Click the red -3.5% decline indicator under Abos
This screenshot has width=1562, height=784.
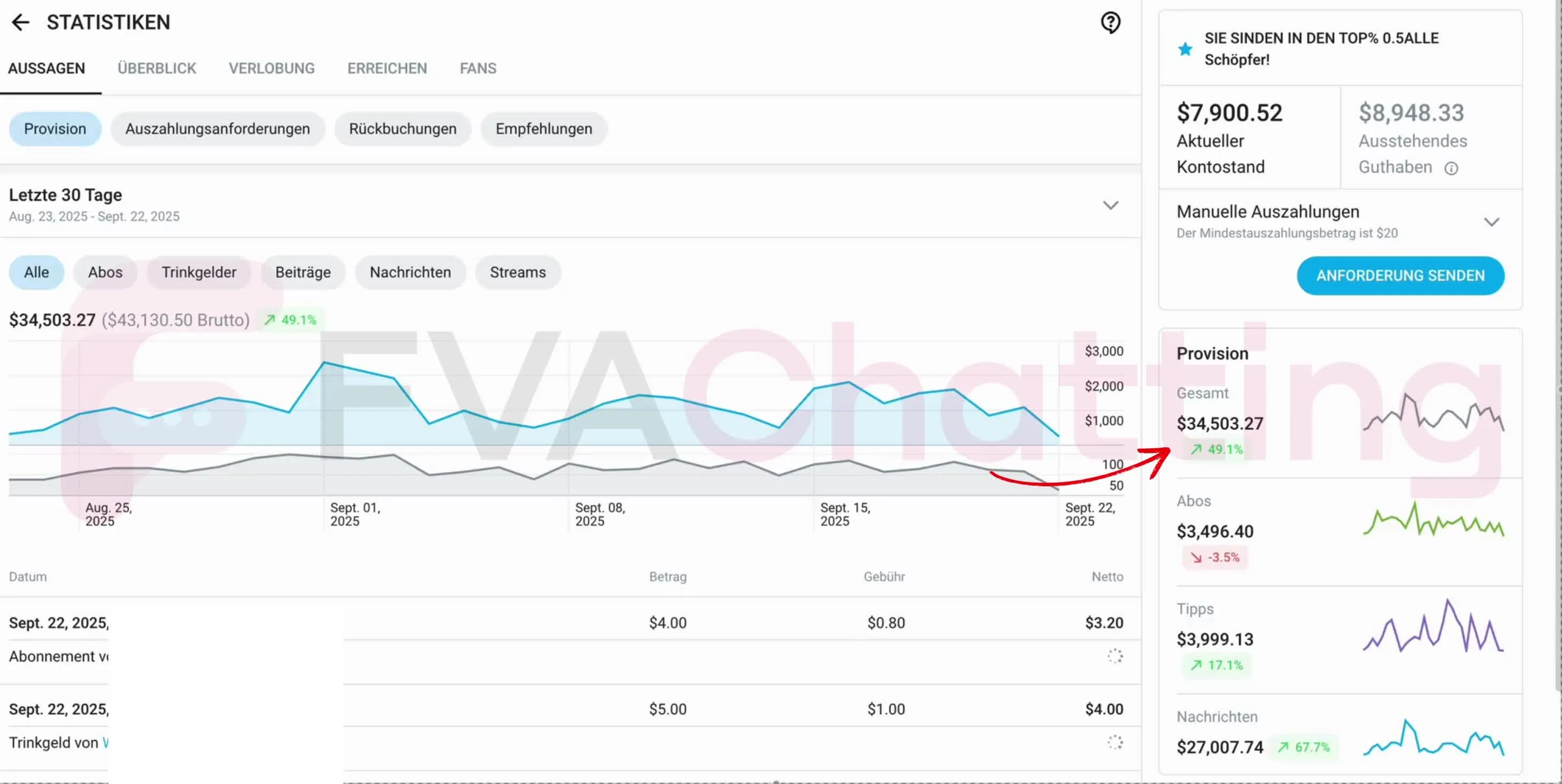(x=1214, y=557)
